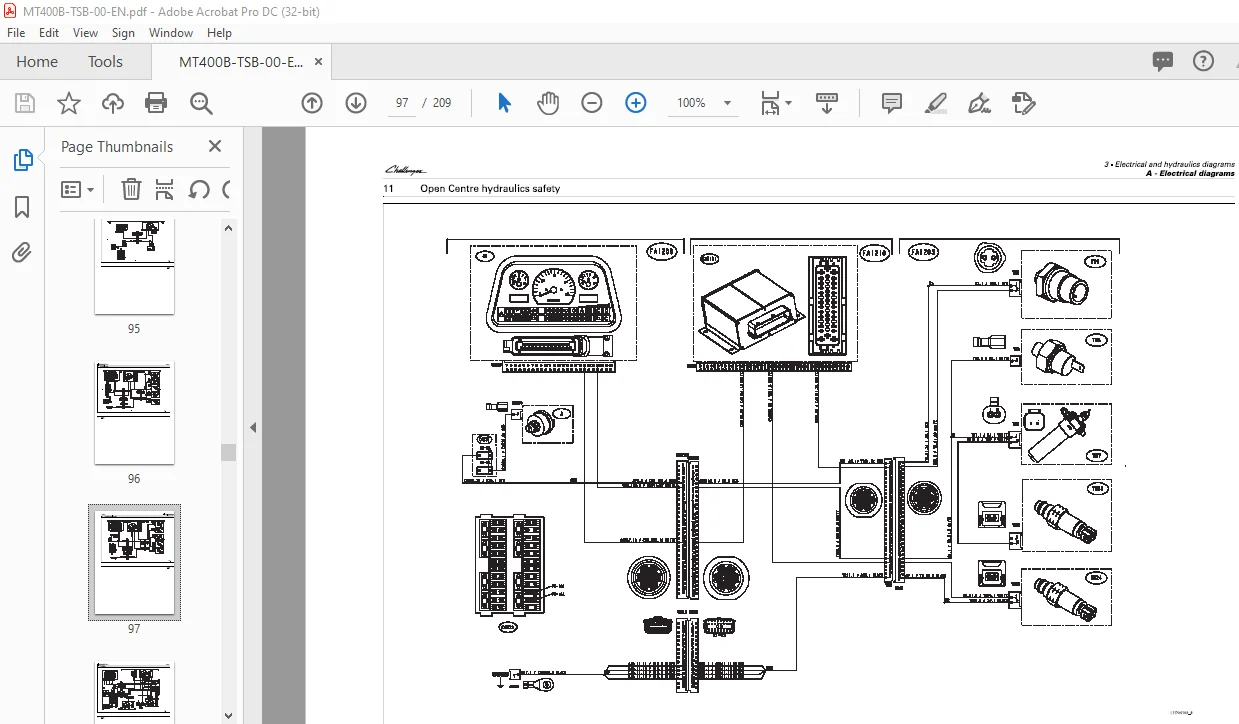The height and width of the screenshot is (724, 1239).
Task: Select the Highlight text tool
Action: pyautogui.click(x=936, y=103)
